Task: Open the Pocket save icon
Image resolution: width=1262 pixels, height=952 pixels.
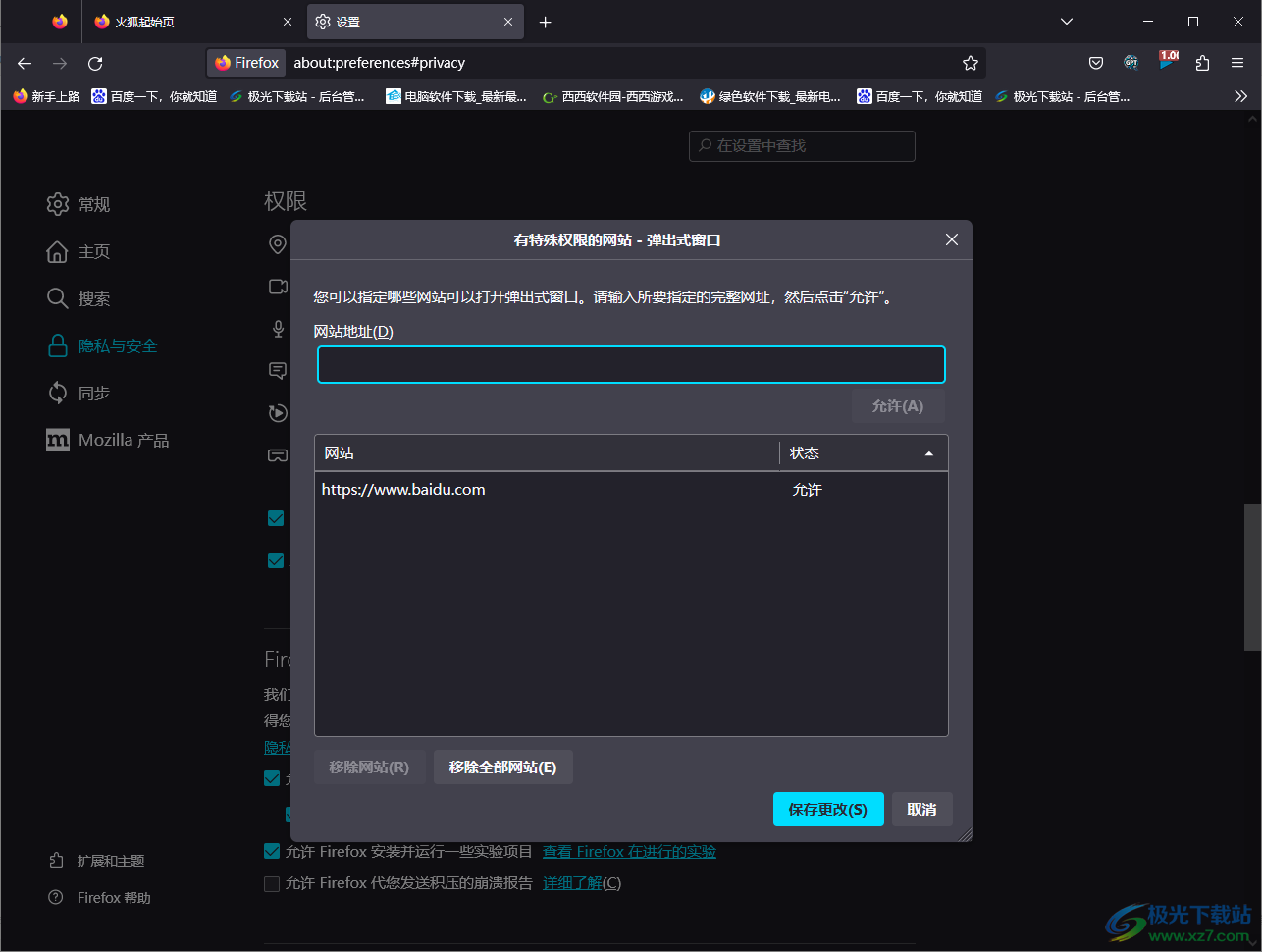Action: coord(1096,63)
